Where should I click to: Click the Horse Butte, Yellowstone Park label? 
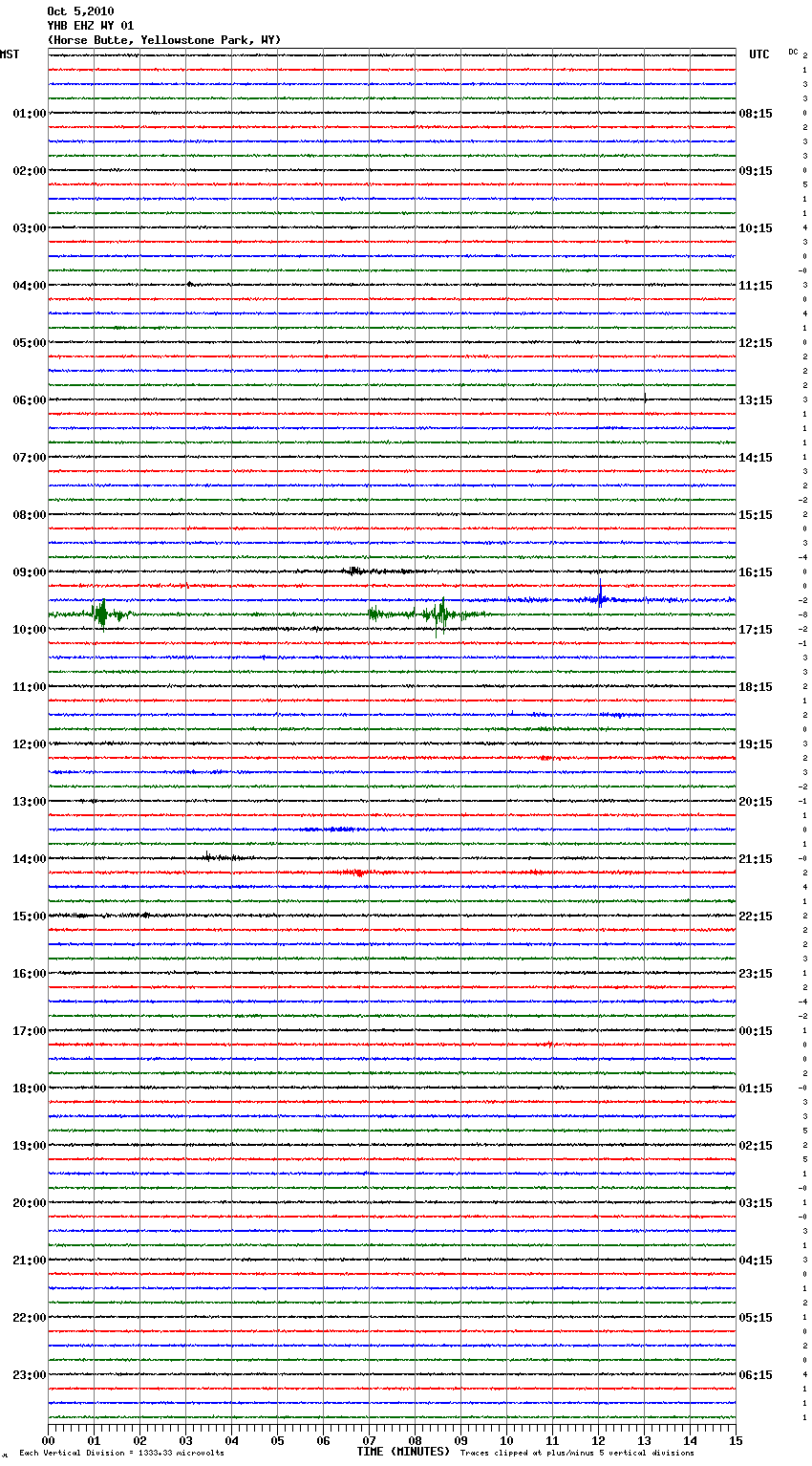point(164,40)
